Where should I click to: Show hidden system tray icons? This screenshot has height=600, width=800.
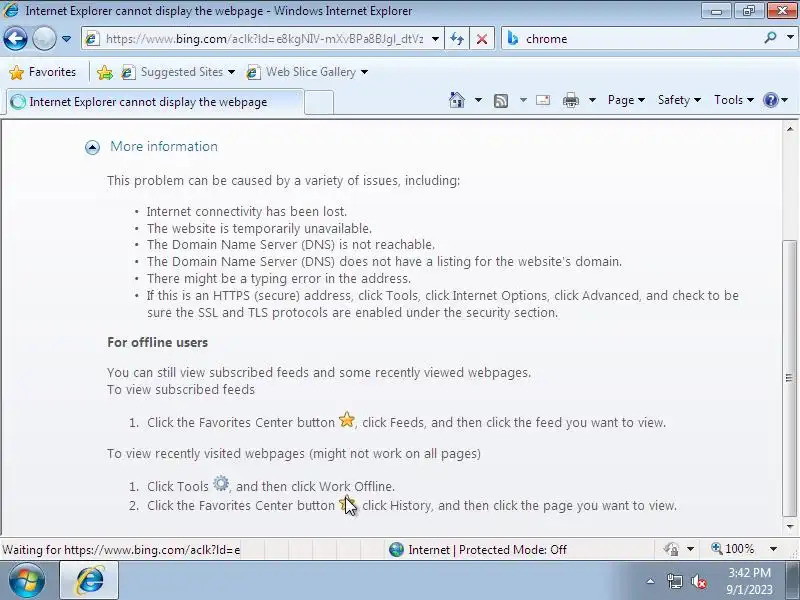click(651, 581)
